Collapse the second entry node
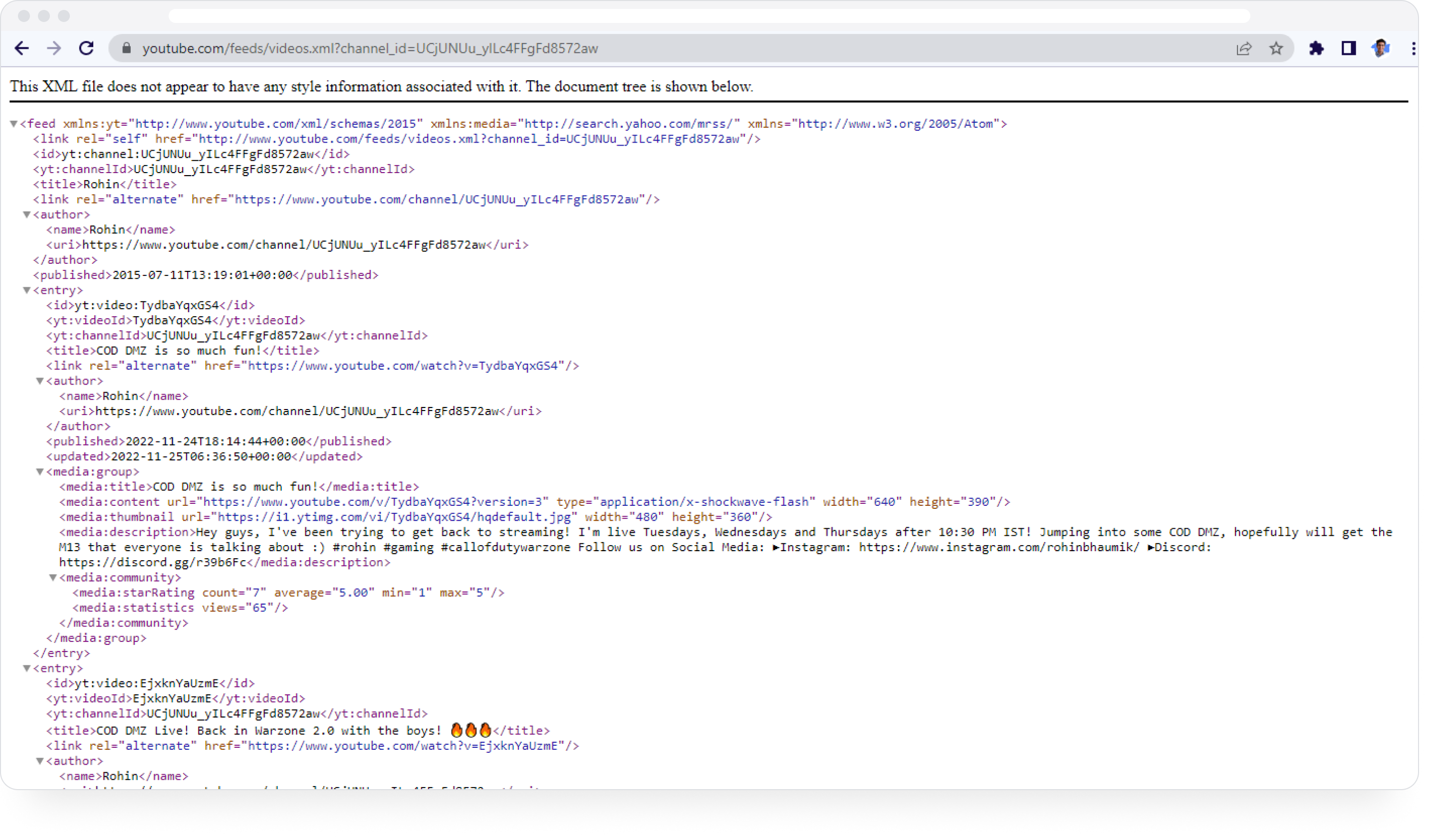The width and height of the screenshot is (1429, 840). point(26,668)
